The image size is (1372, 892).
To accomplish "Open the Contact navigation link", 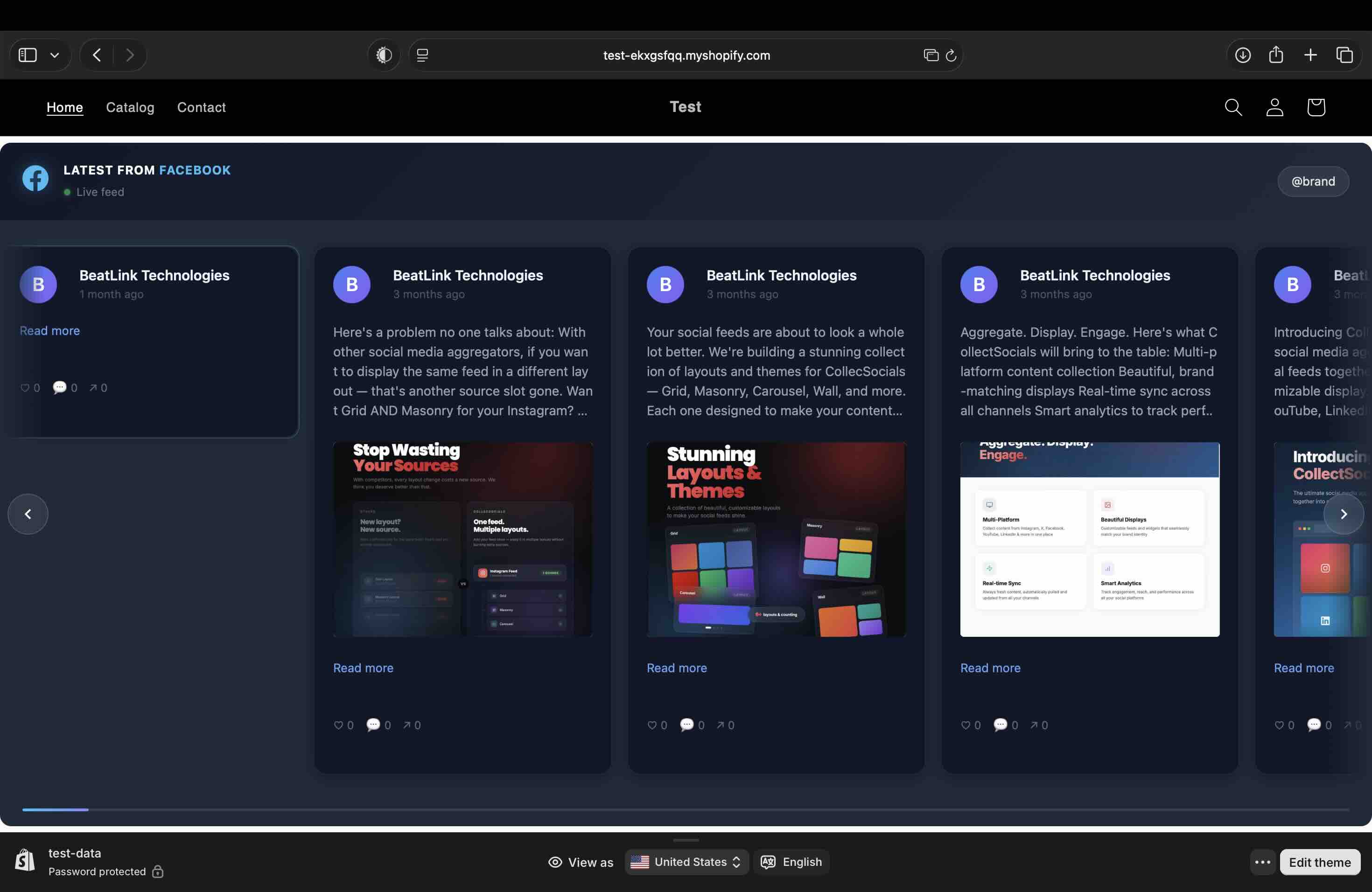I will tap(201, 107).
